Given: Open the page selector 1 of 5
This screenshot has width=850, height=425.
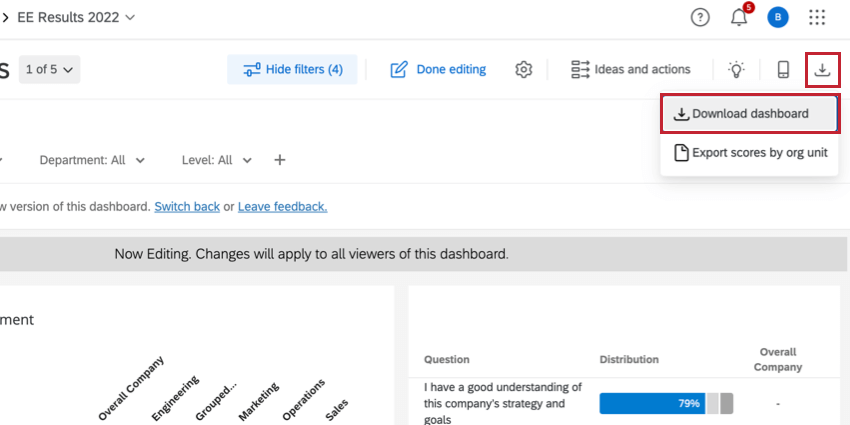Looking at the screenshot, I should pyautogui.click(x=52, y=69).
